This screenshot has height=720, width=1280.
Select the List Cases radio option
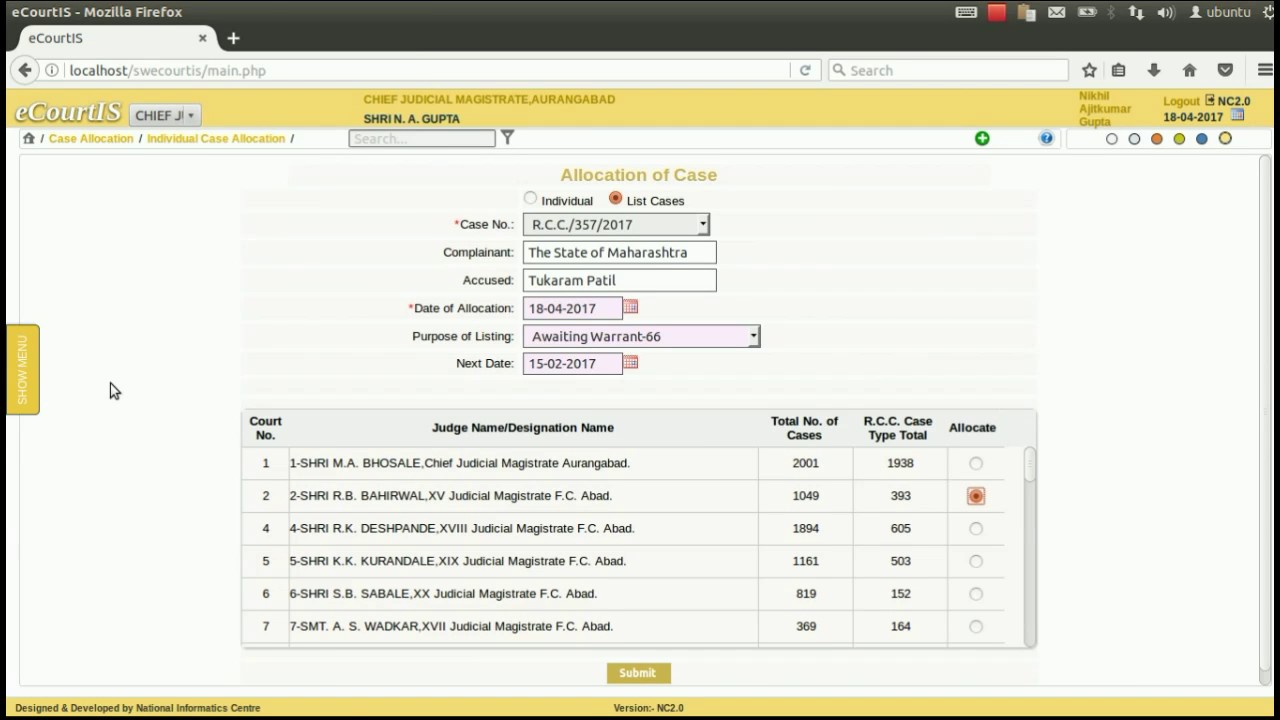(615, 199)
